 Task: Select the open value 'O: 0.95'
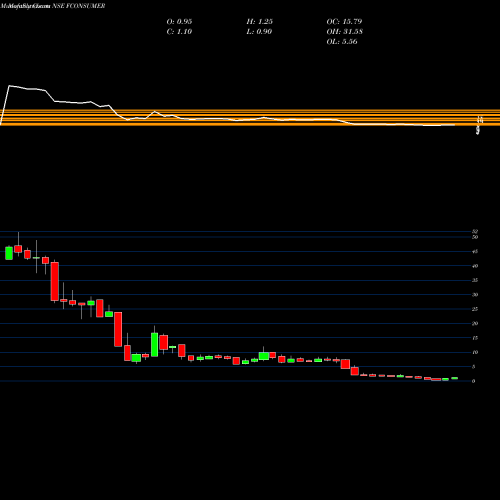click(179, 21)
